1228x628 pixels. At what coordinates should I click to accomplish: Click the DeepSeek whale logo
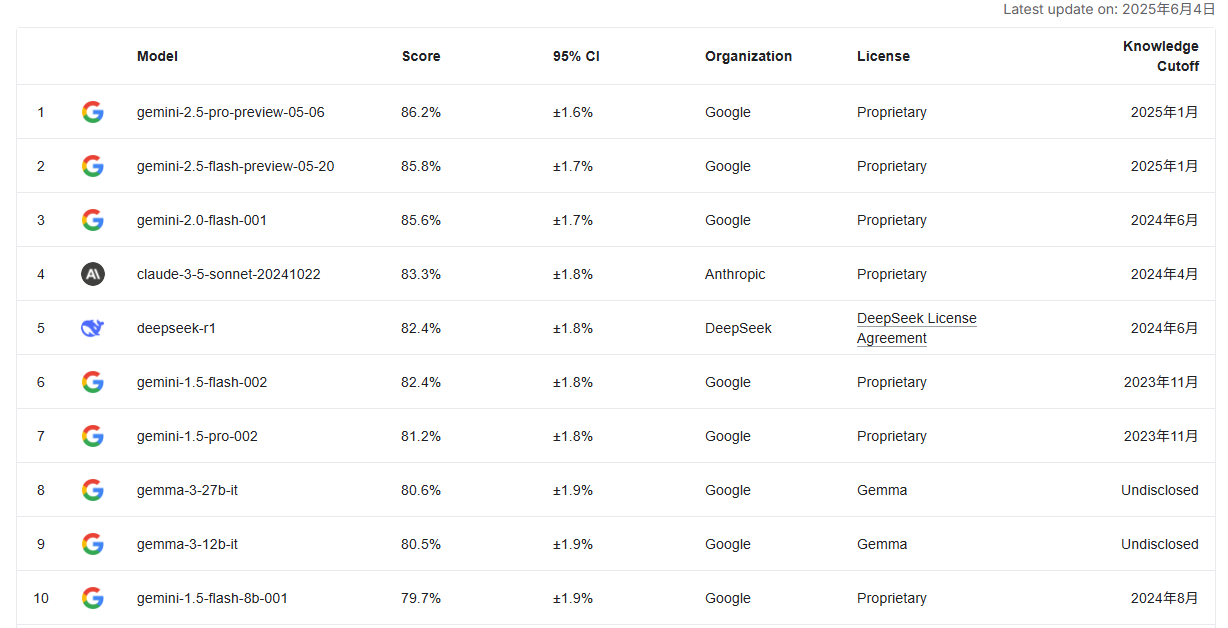[93, 328]
